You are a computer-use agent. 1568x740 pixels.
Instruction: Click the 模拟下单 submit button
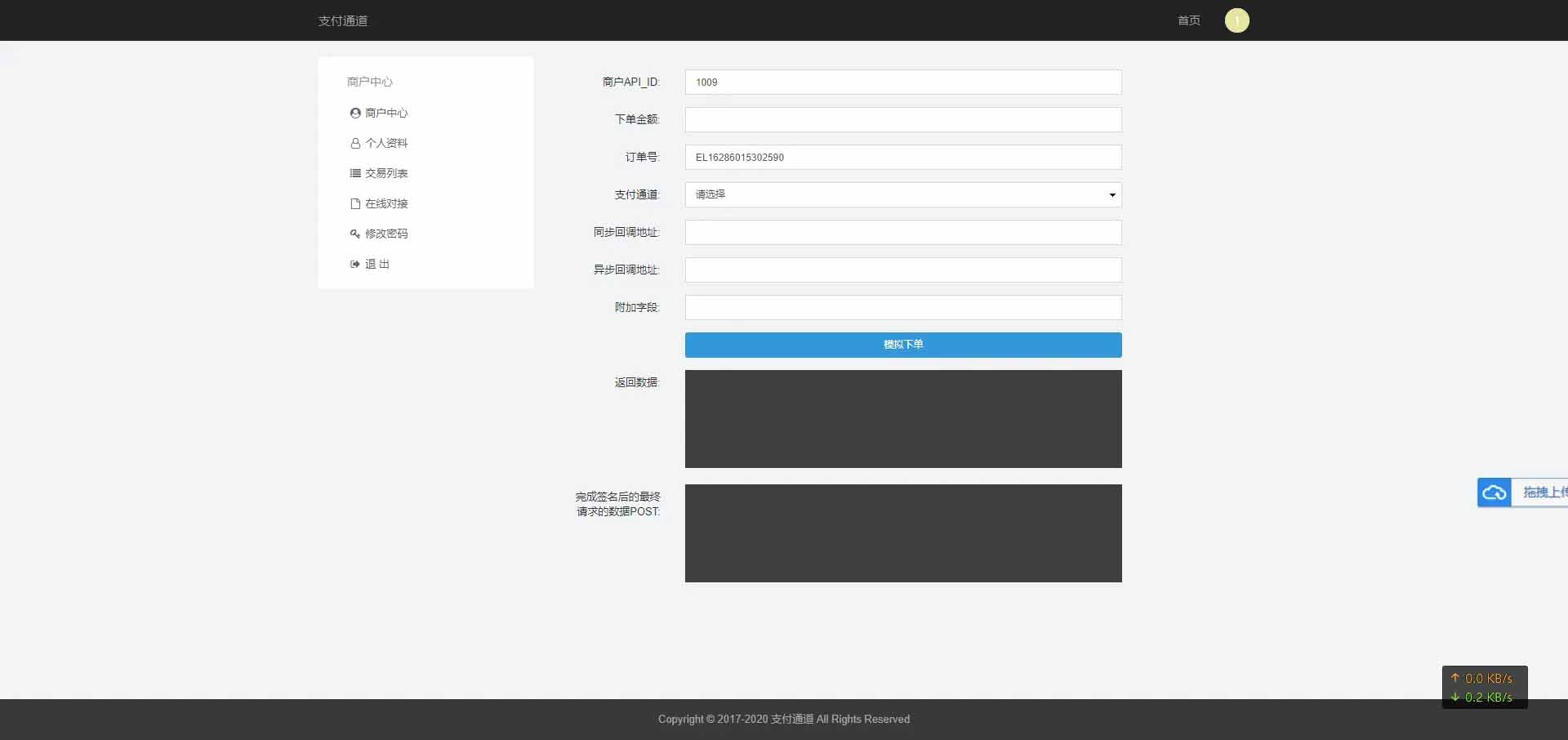point(902,345)
